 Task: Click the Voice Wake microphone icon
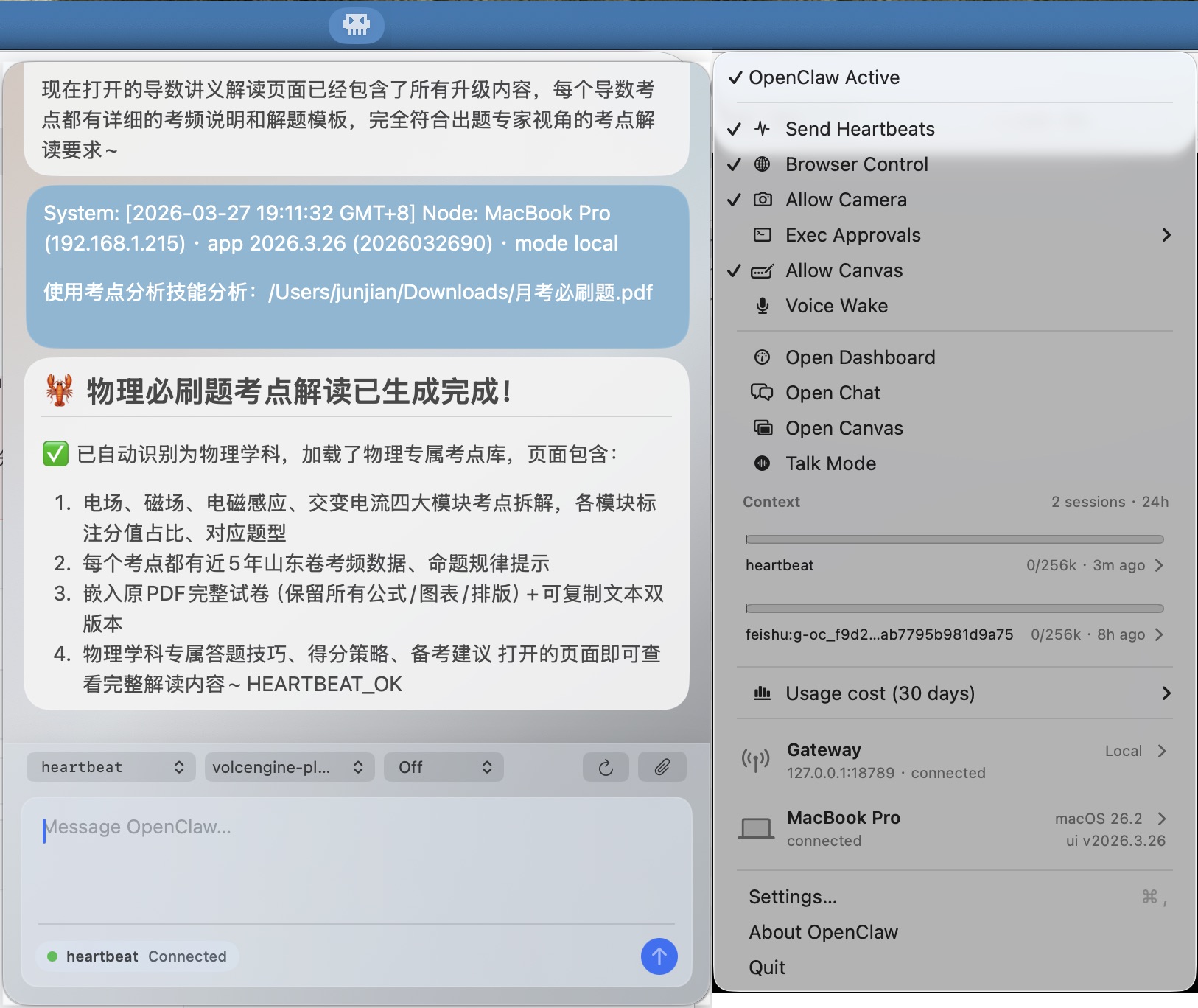coord(762,306)
